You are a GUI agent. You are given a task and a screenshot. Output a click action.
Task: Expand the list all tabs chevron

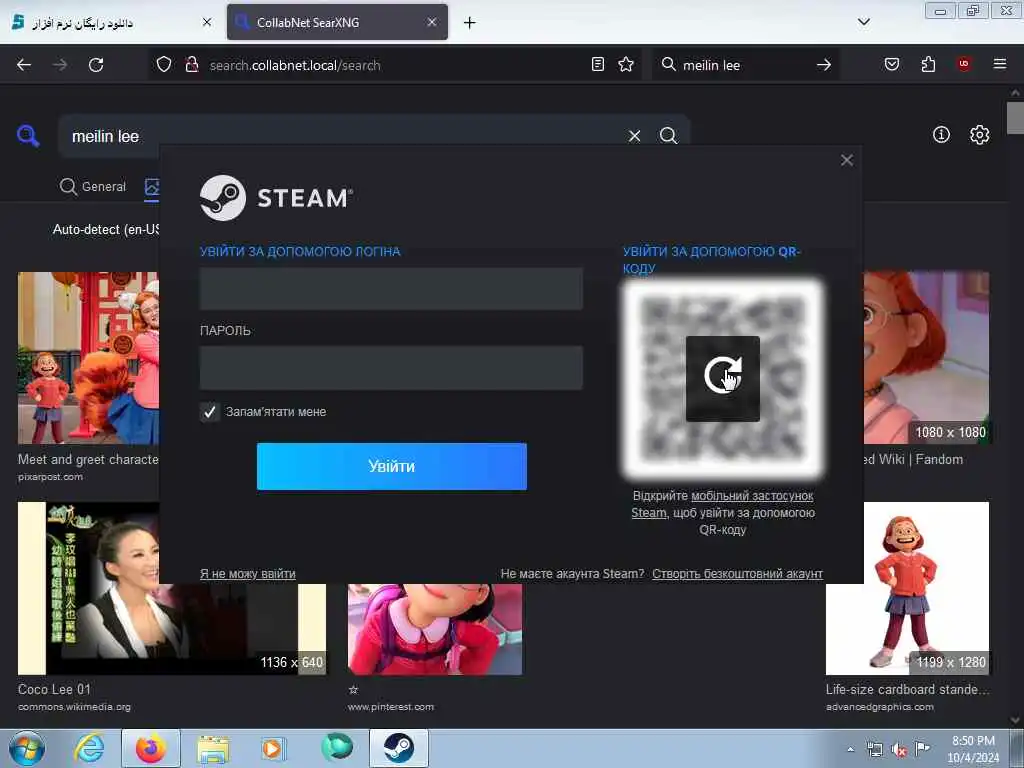[863, 22]
